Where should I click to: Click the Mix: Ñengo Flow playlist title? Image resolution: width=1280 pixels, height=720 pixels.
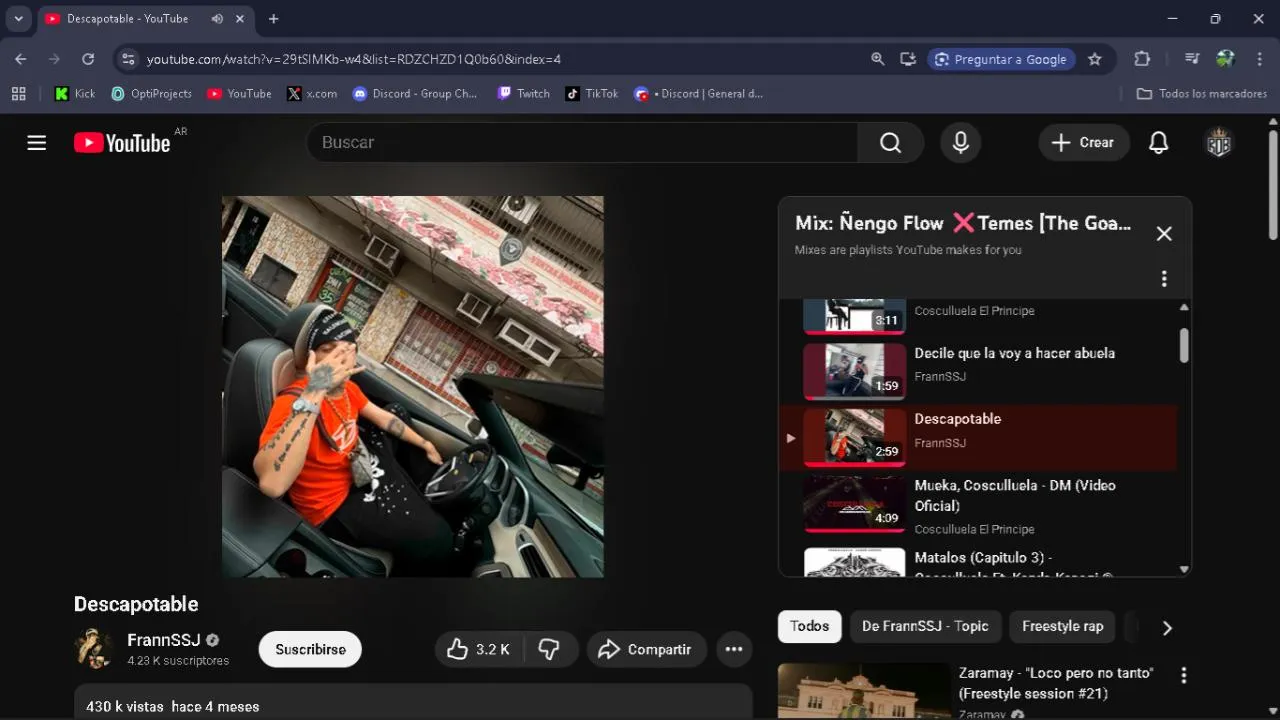click(x=963, y=223)
